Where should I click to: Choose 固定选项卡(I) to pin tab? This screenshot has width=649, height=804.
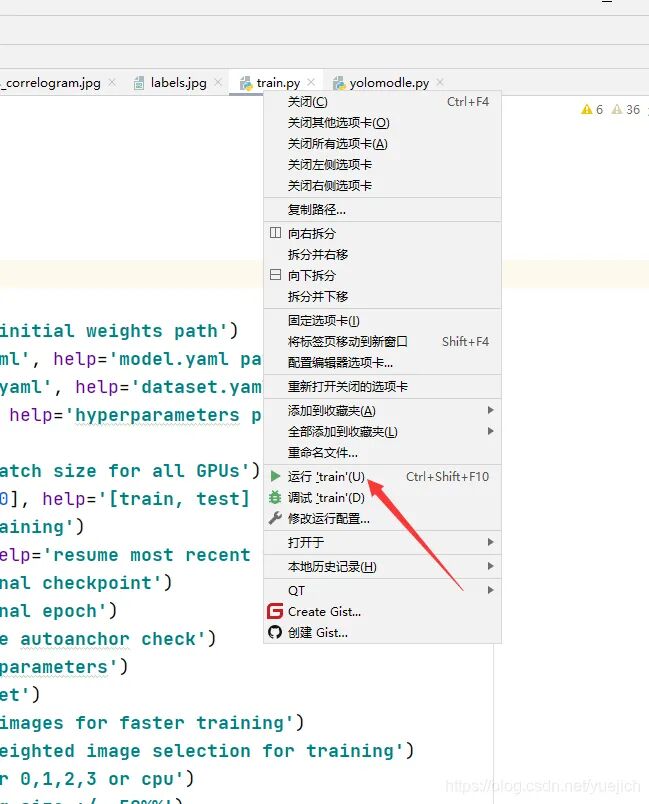coord(382,320)
